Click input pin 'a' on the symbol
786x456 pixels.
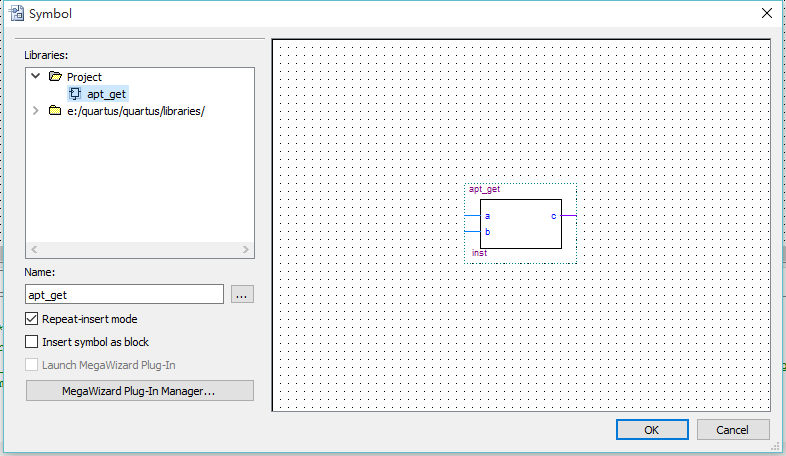click(487, 216)
